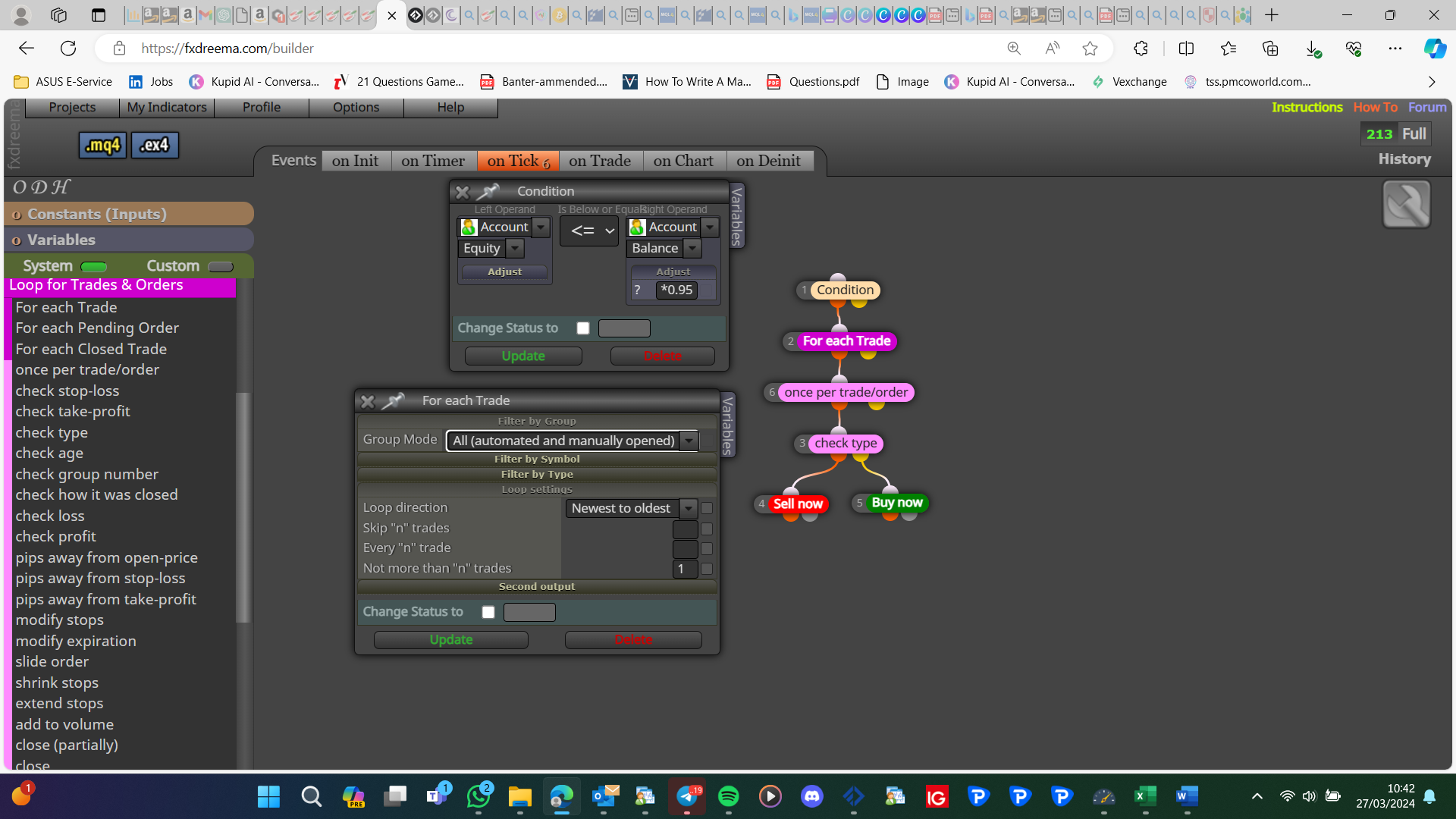The image size is (1456, 819).
Task: Open the Projects menu
Action: tap(72, 108)
